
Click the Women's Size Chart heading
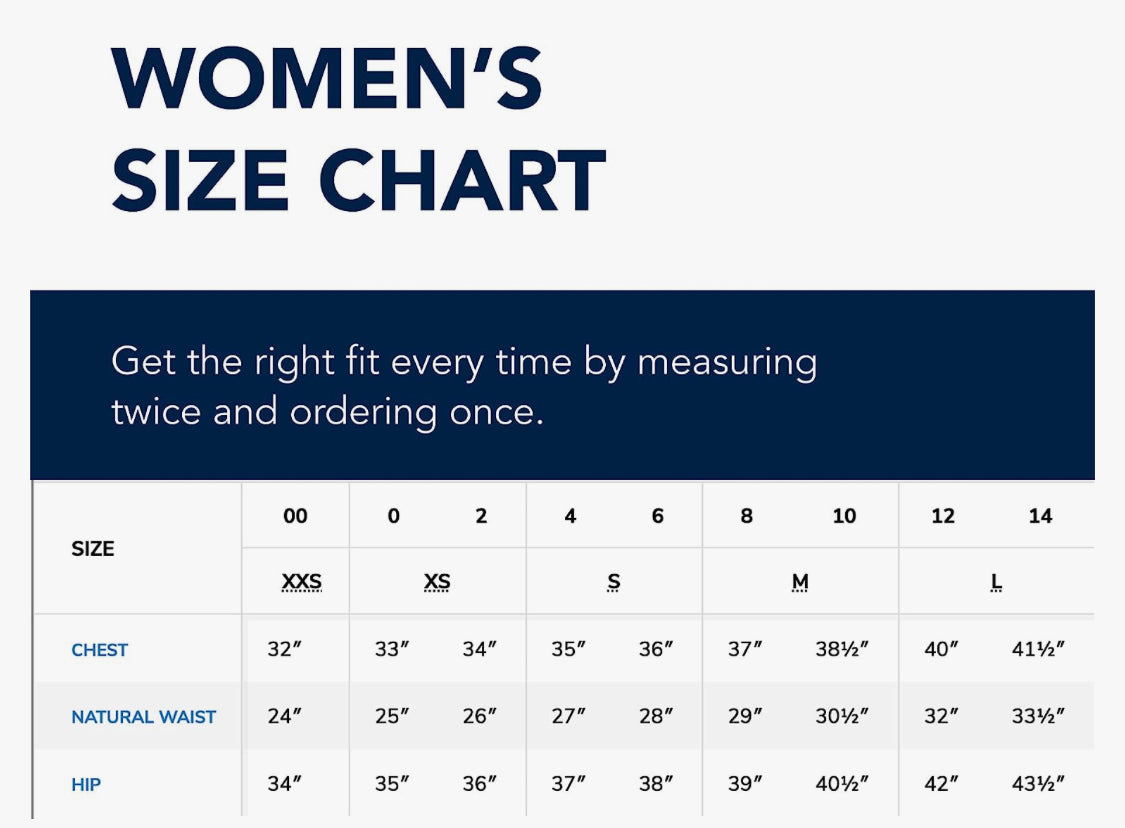click(358, 130)
